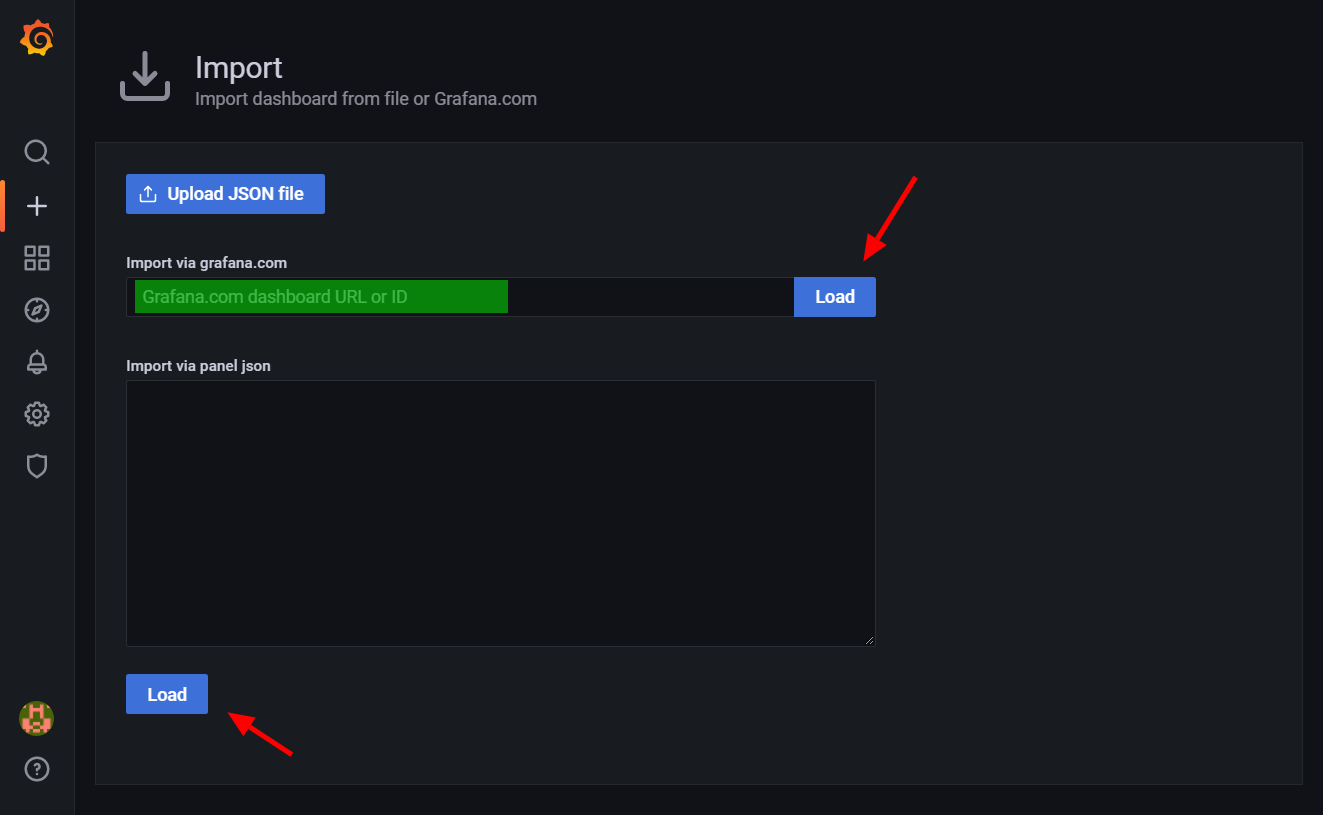Open the Dashboards four-squares sidebar icon
Screen dimensions: 1323x815
(x=37, y=258)
